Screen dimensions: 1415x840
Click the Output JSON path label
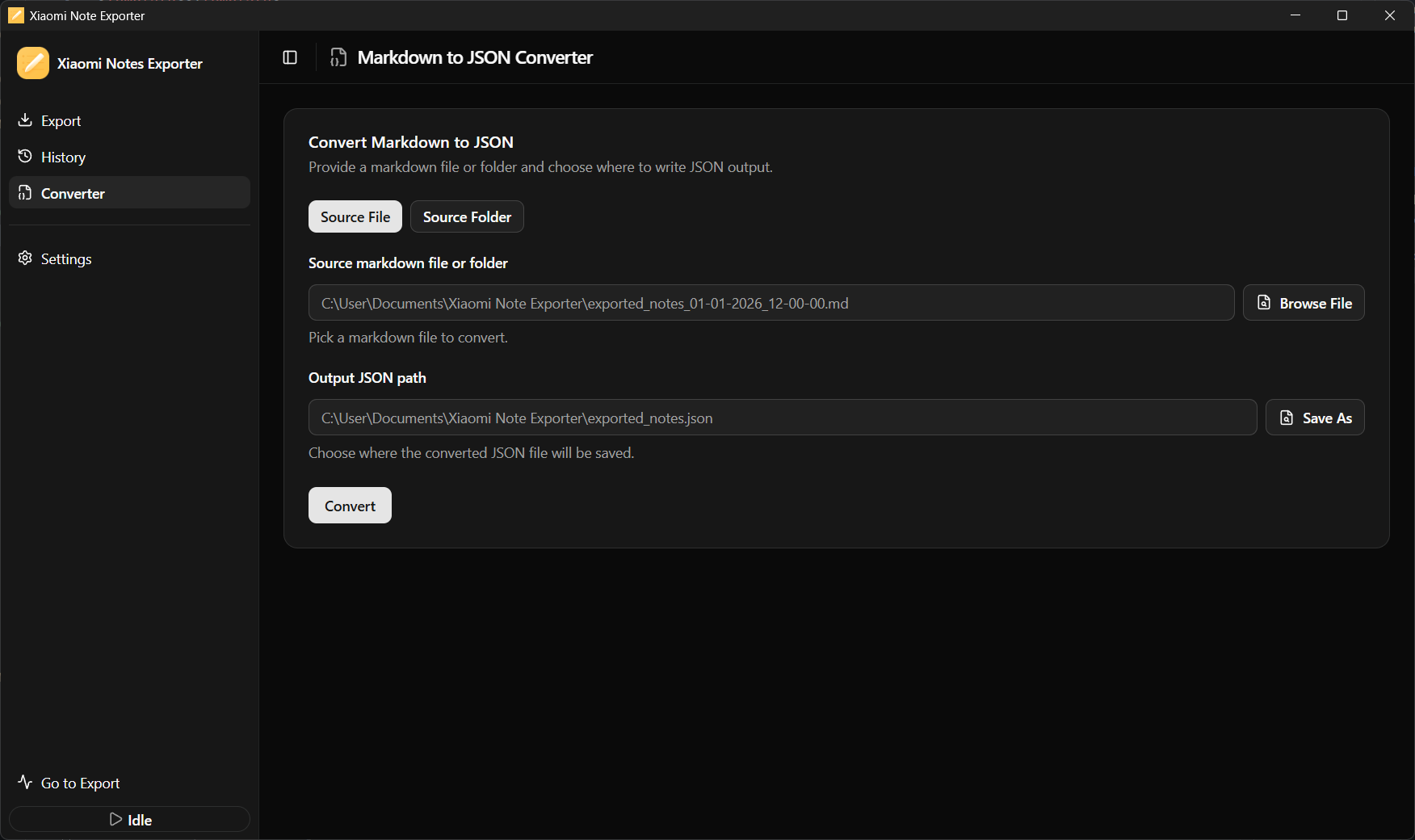(367, 378)
